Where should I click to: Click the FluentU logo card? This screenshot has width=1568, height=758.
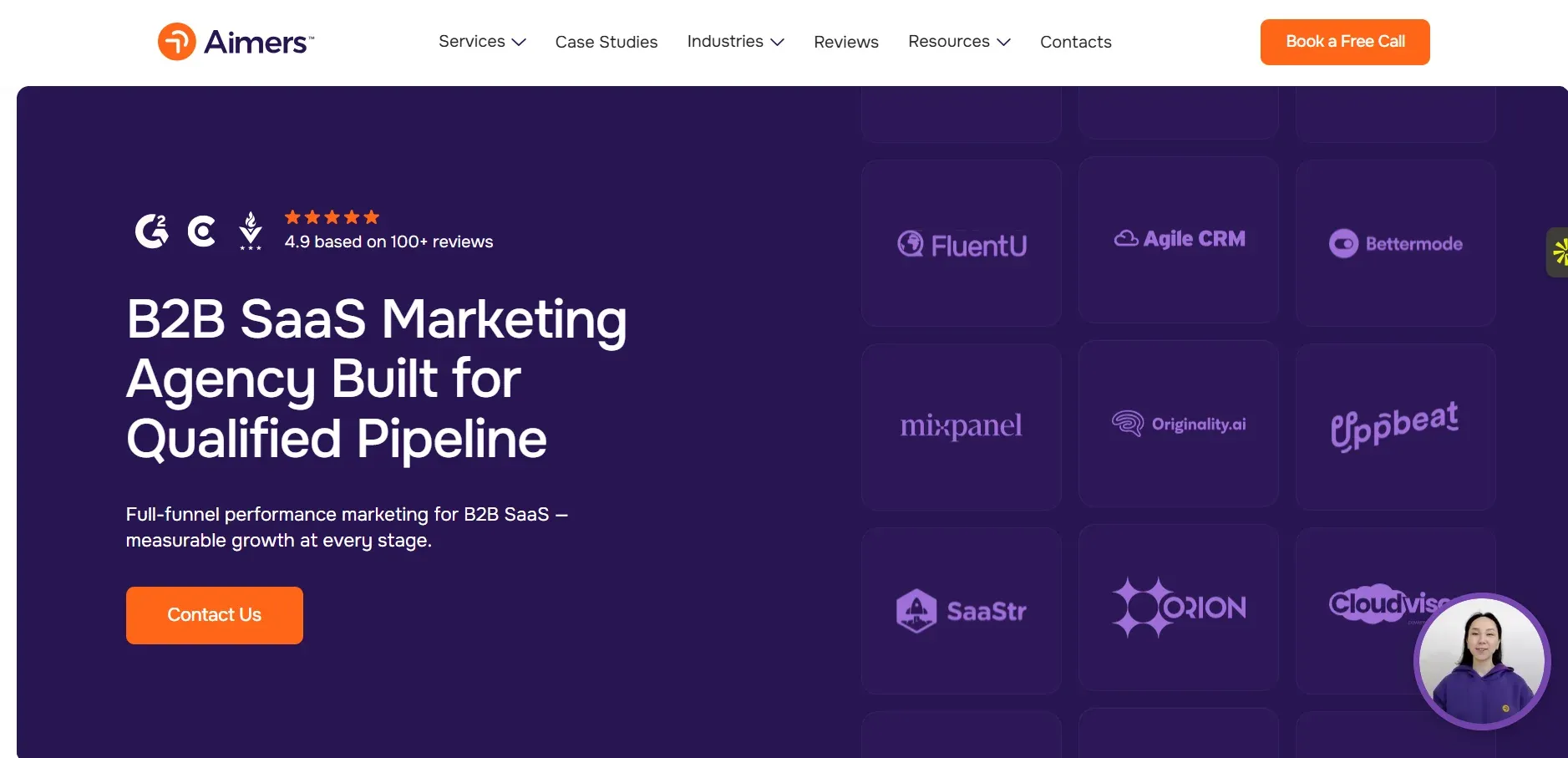962,243
